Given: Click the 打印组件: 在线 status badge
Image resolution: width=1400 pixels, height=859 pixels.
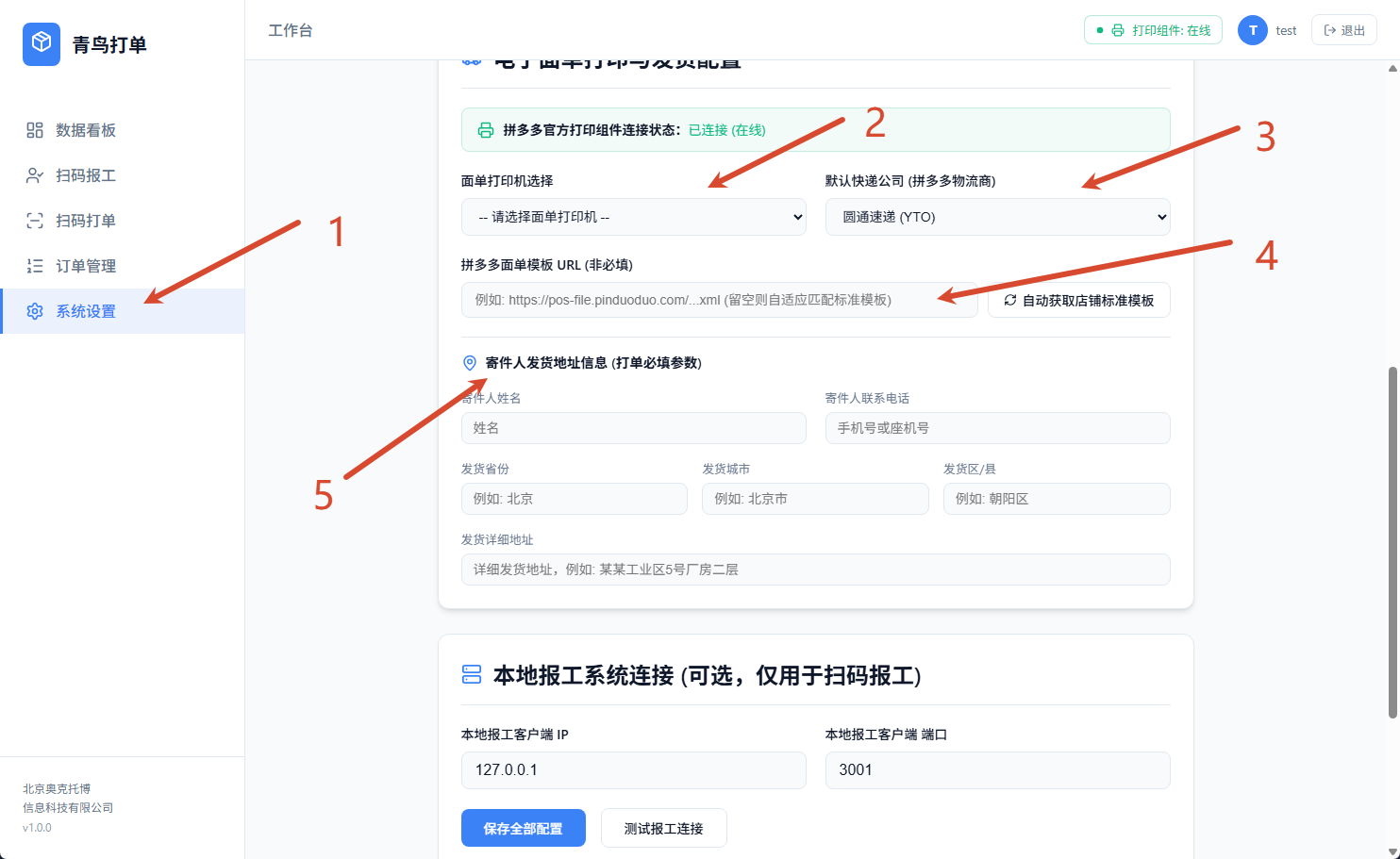Looking at the screenshot, I should (1153, 30).
